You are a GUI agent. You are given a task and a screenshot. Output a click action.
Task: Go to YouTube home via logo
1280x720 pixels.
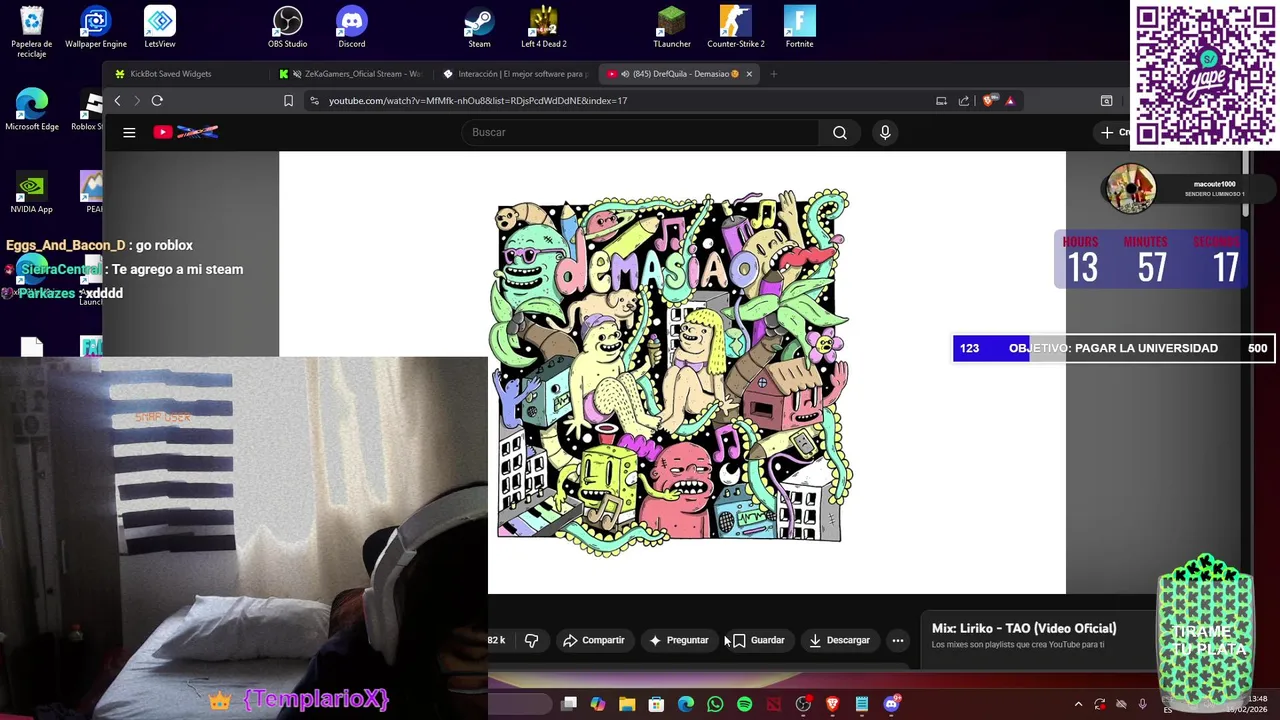(185, 132)
